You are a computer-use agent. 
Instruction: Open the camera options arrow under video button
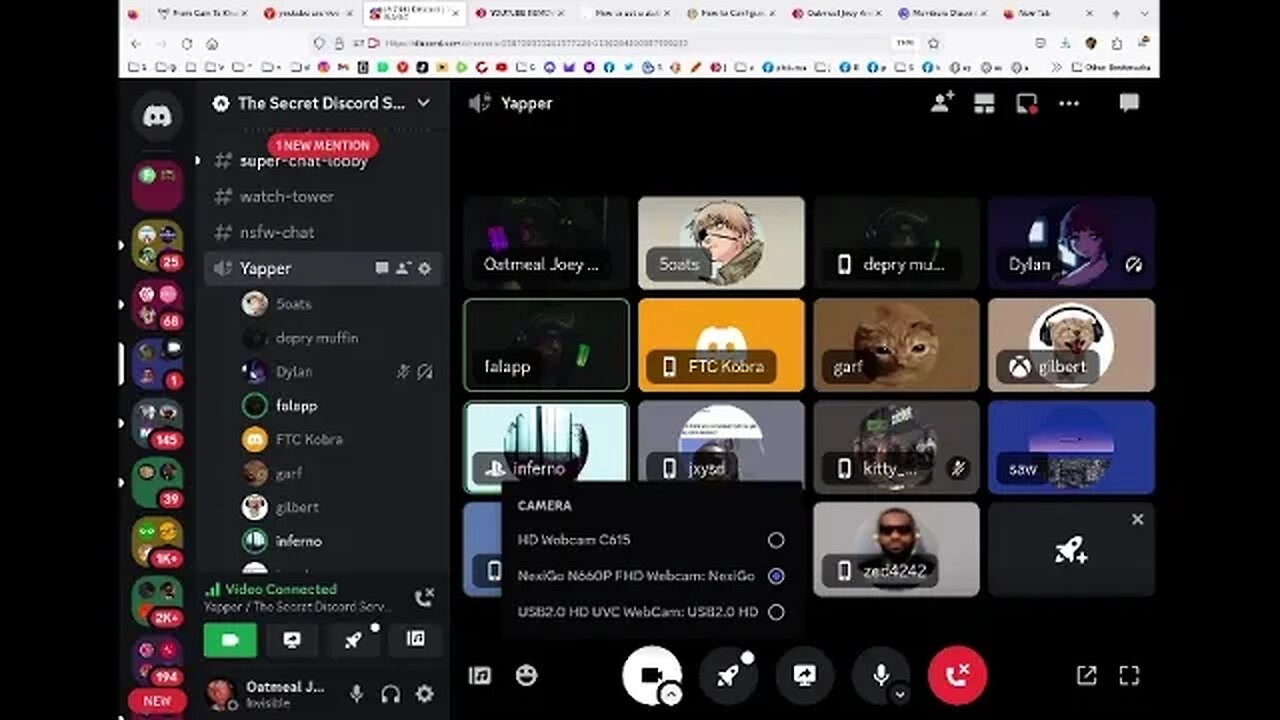tap(671, 695)
